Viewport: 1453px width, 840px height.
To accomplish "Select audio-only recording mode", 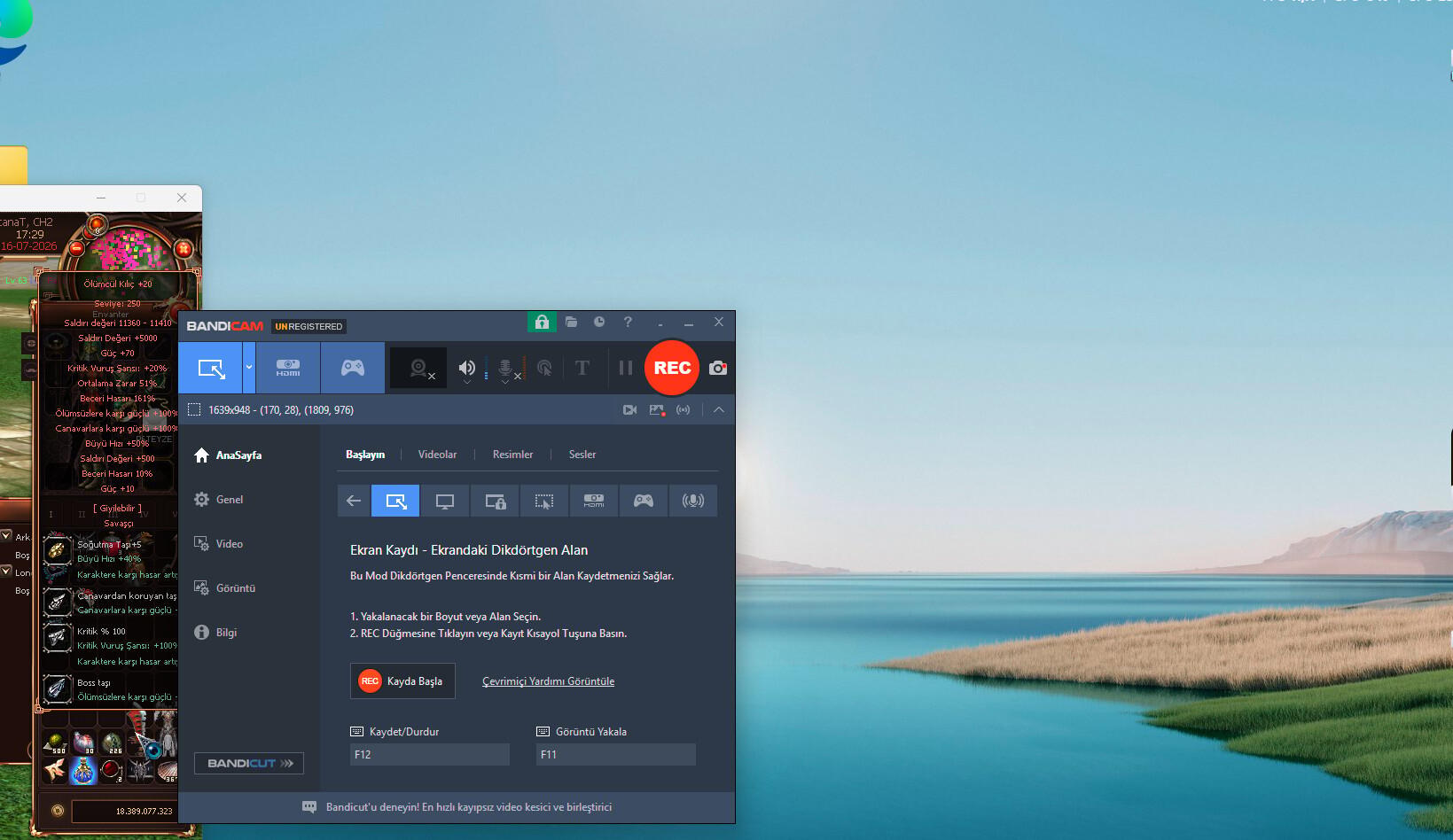I will pos(693,501).
